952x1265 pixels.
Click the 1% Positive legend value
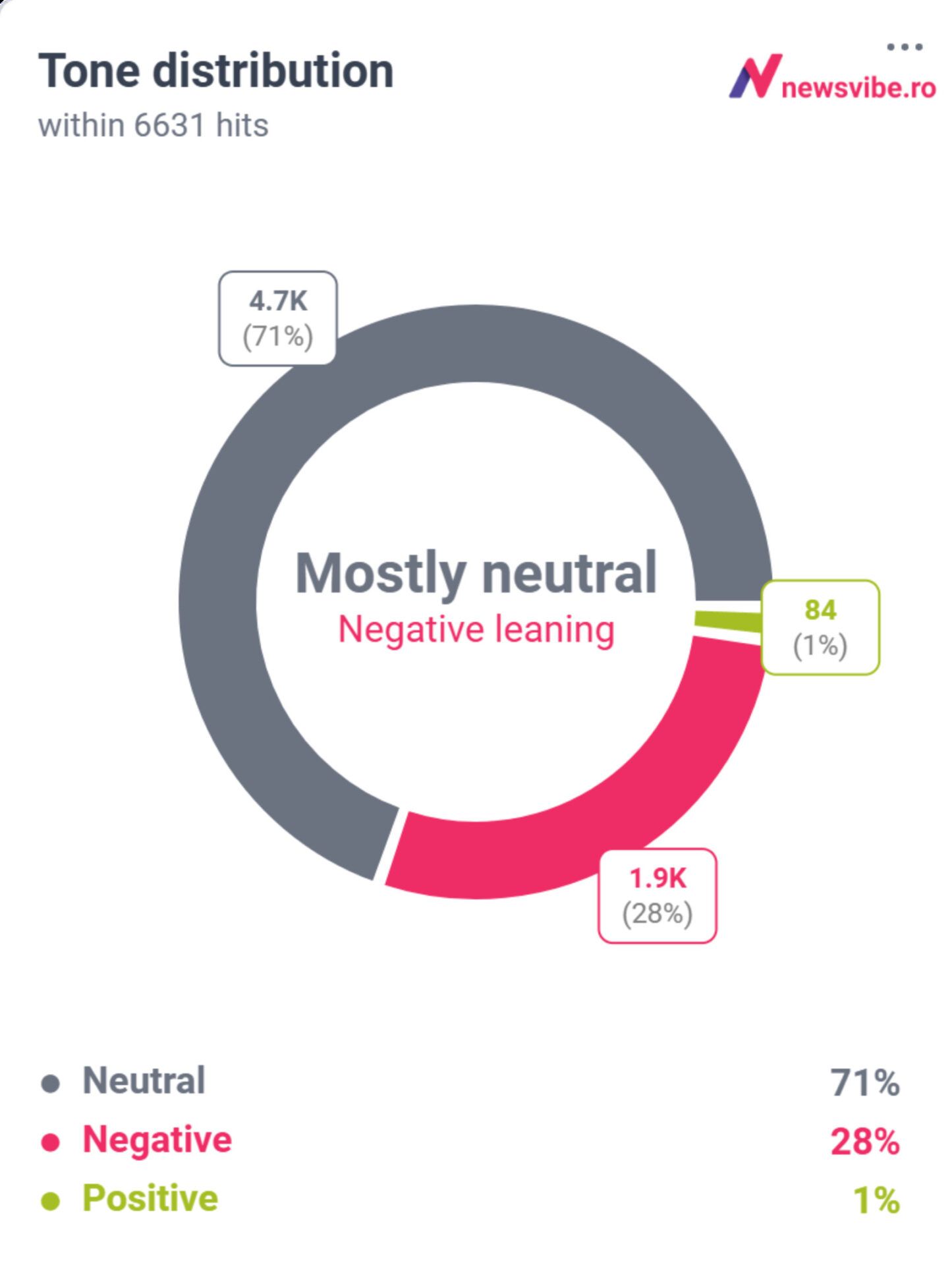pos(876,1200)
